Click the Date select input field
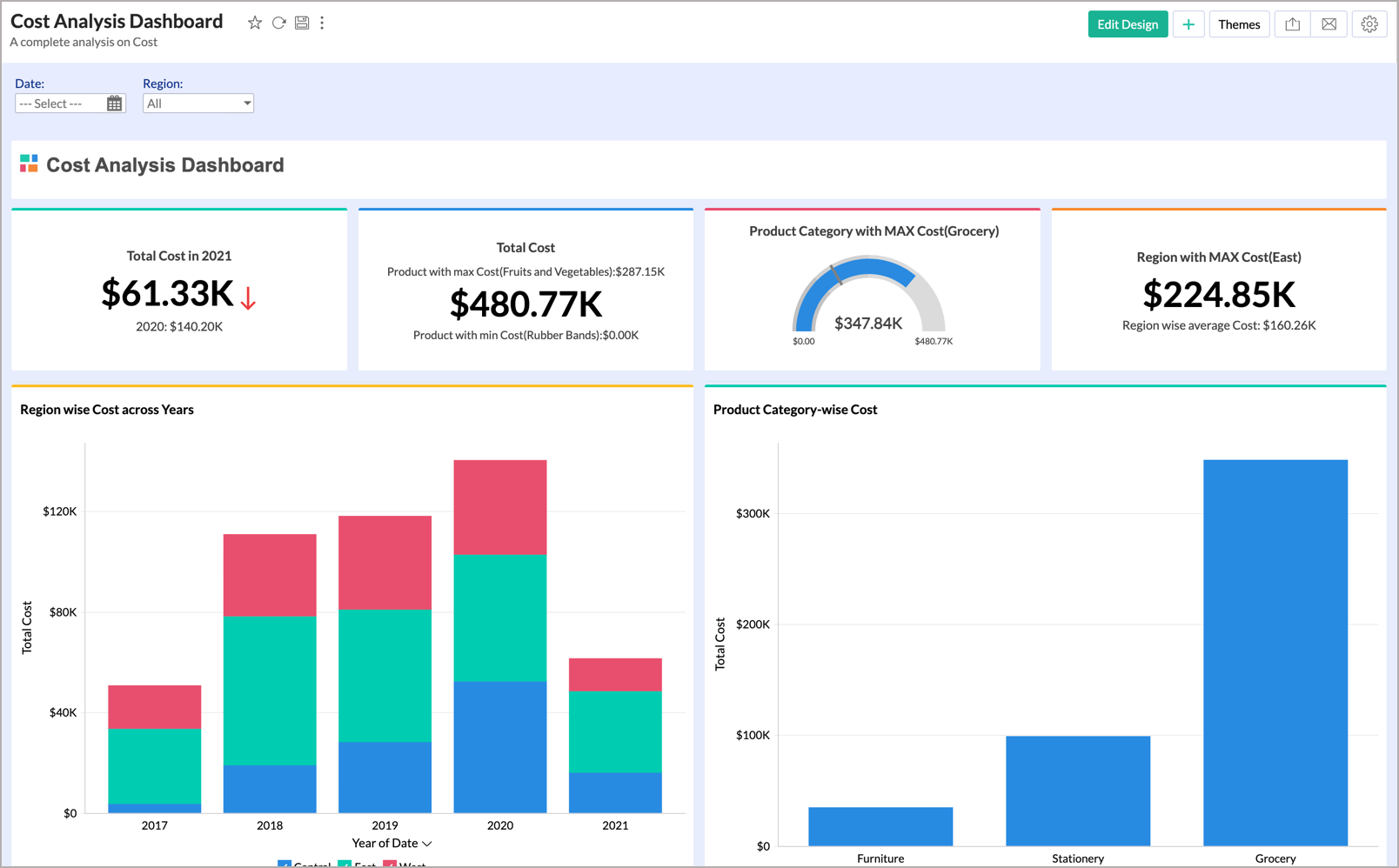Image resolution: width=1399 pixels, height=868 pixels. click(x=59, y=103)
